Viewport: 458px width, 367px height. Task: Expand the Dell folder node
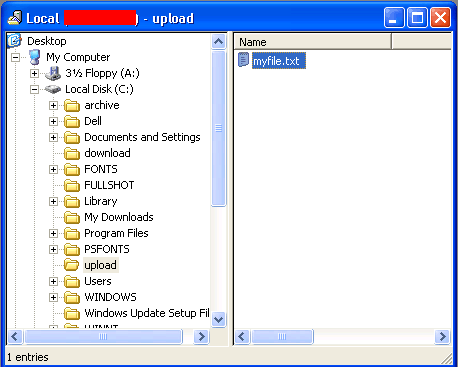pos(53,121)
